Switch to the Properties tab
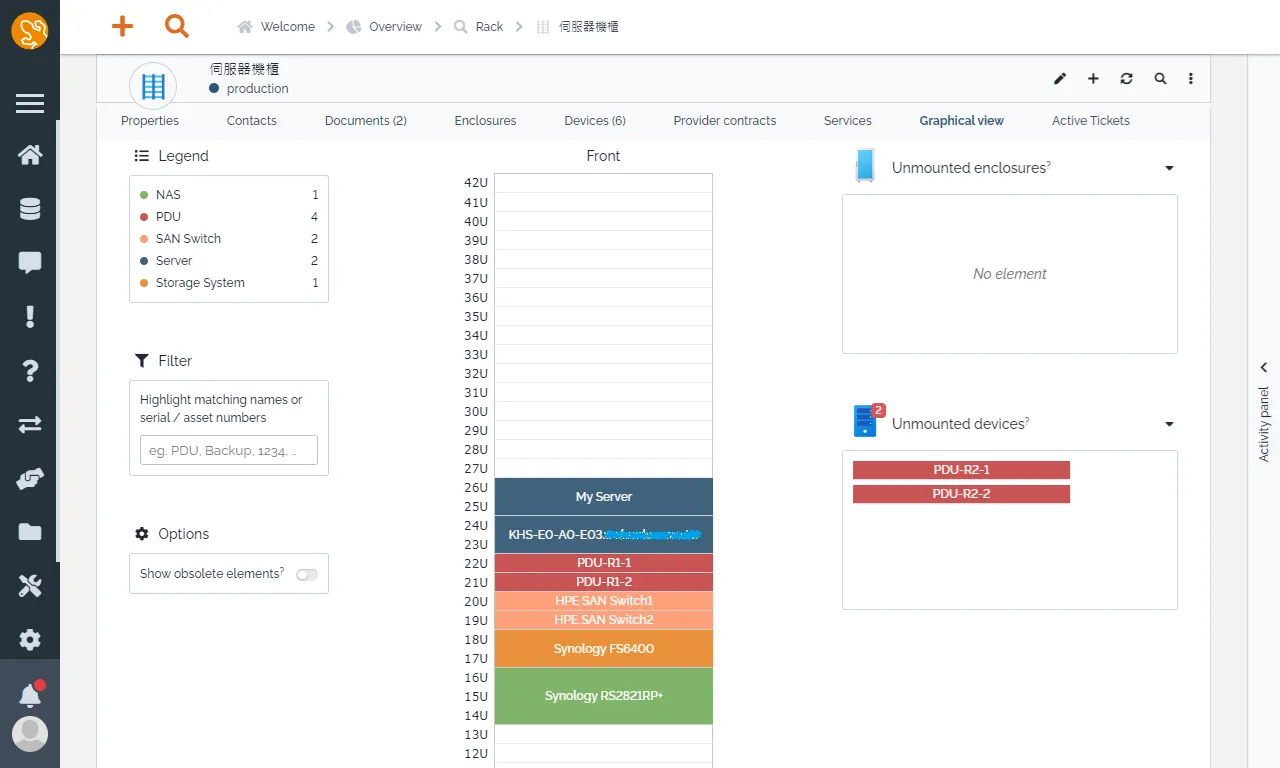 [150, 121]
